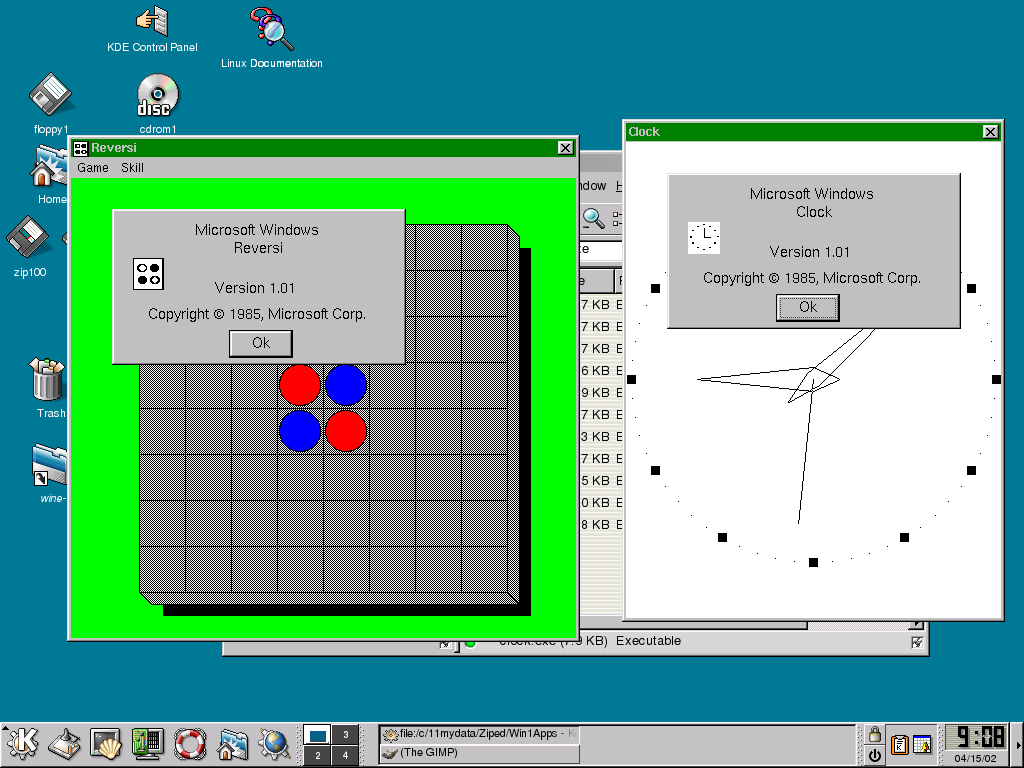Open the Reversi window menu icon in title bar
The image size is (1024, 768).
tap(80, 148)
